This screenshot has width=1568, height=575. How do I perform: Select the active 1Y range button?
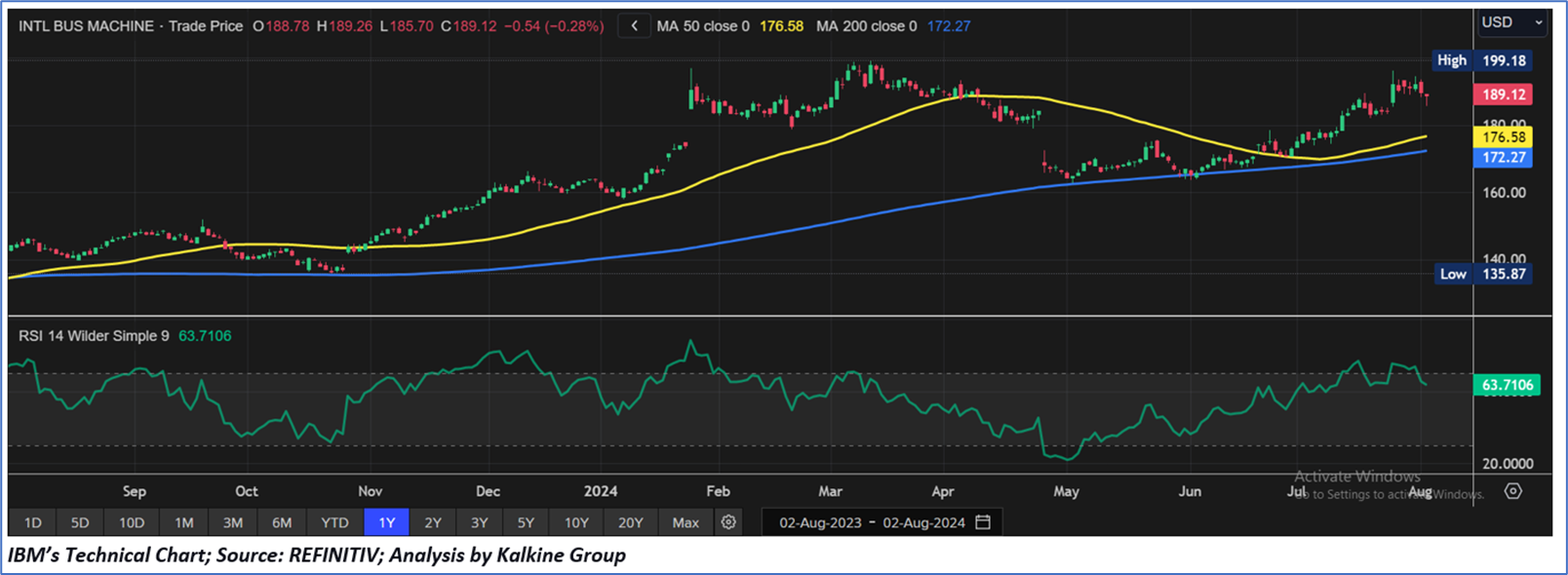(x=386, y=522)
